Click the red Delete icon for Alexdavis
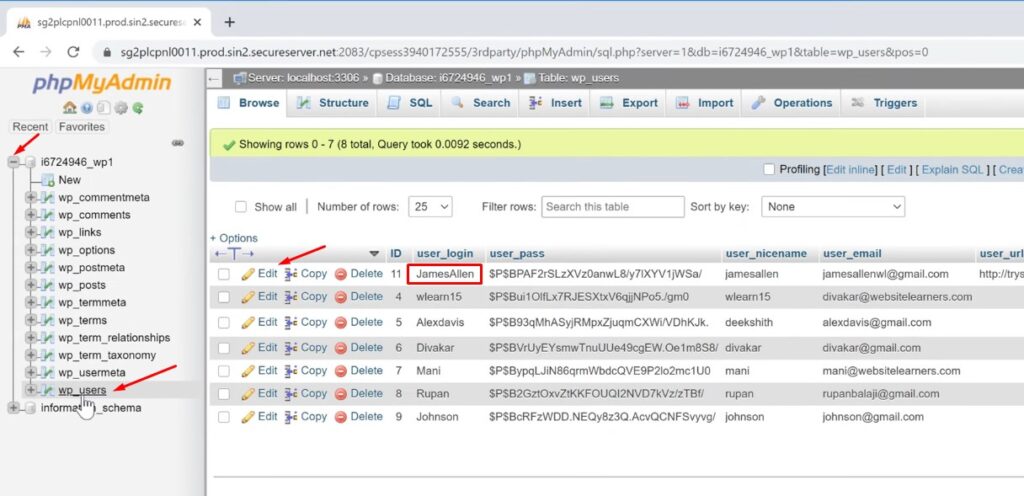Screen dimensions: 1024x496 [x=341, y=322]
